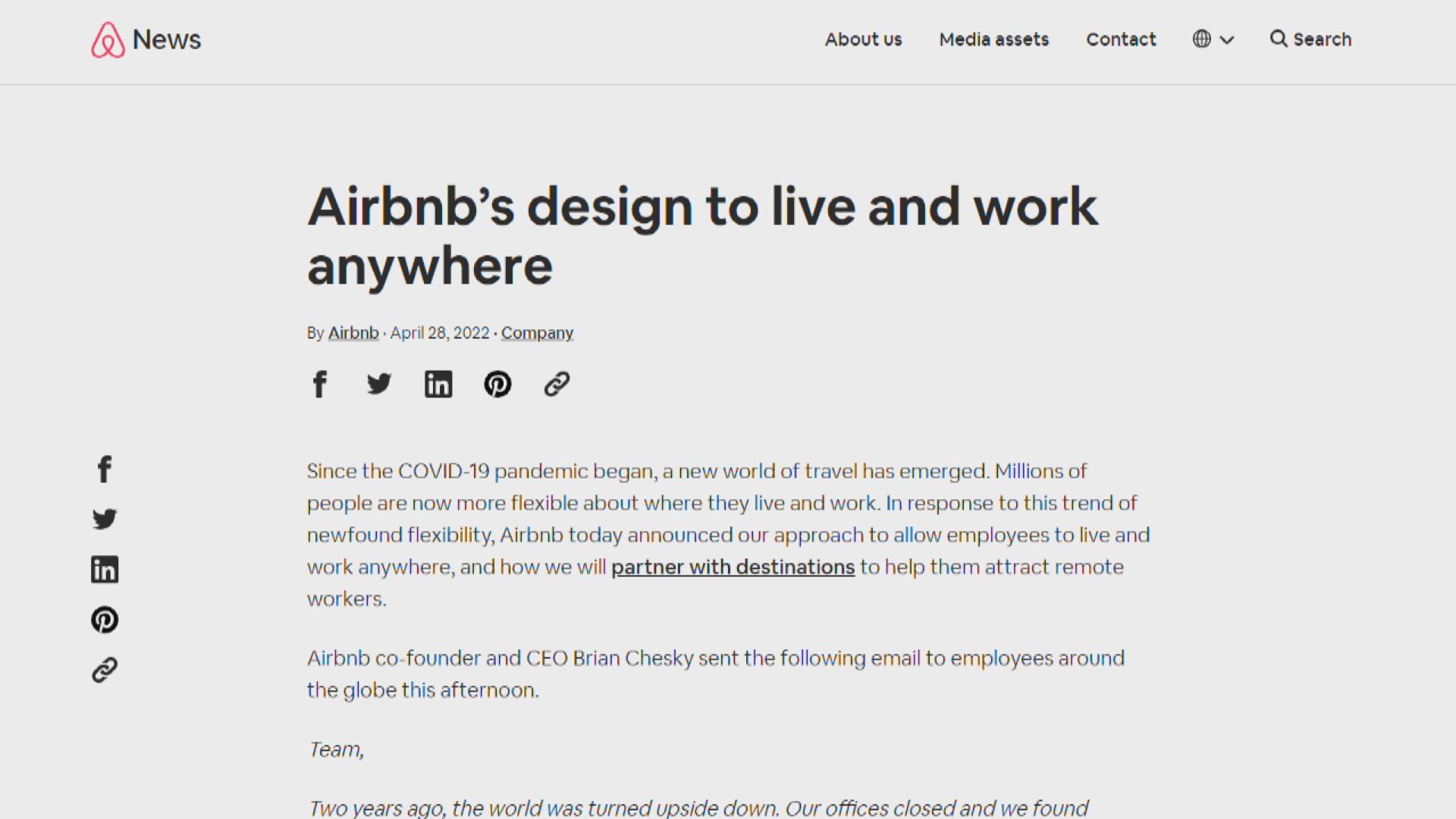This screenshot has height=819, width=1456.
Task: Navigate to Media assets
Action: coord(993,39)
